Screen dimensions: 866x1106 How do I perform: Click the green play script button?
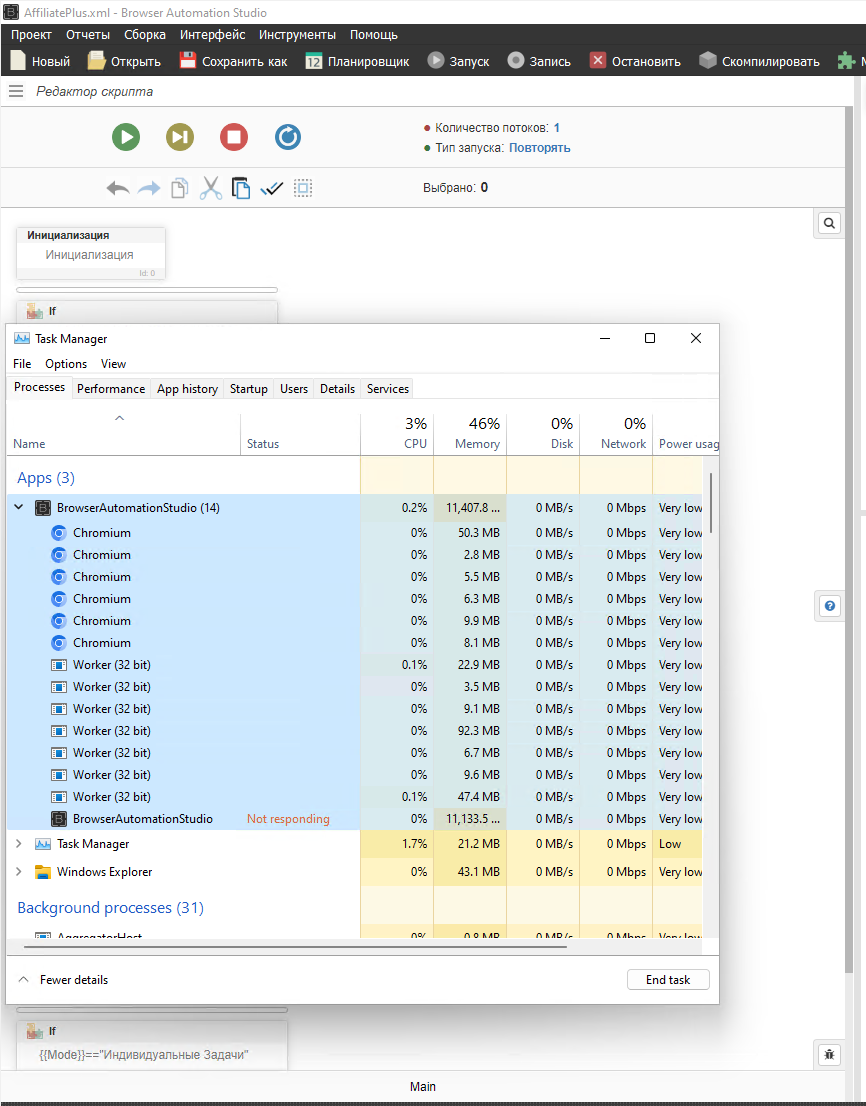(x=126, y=137)
